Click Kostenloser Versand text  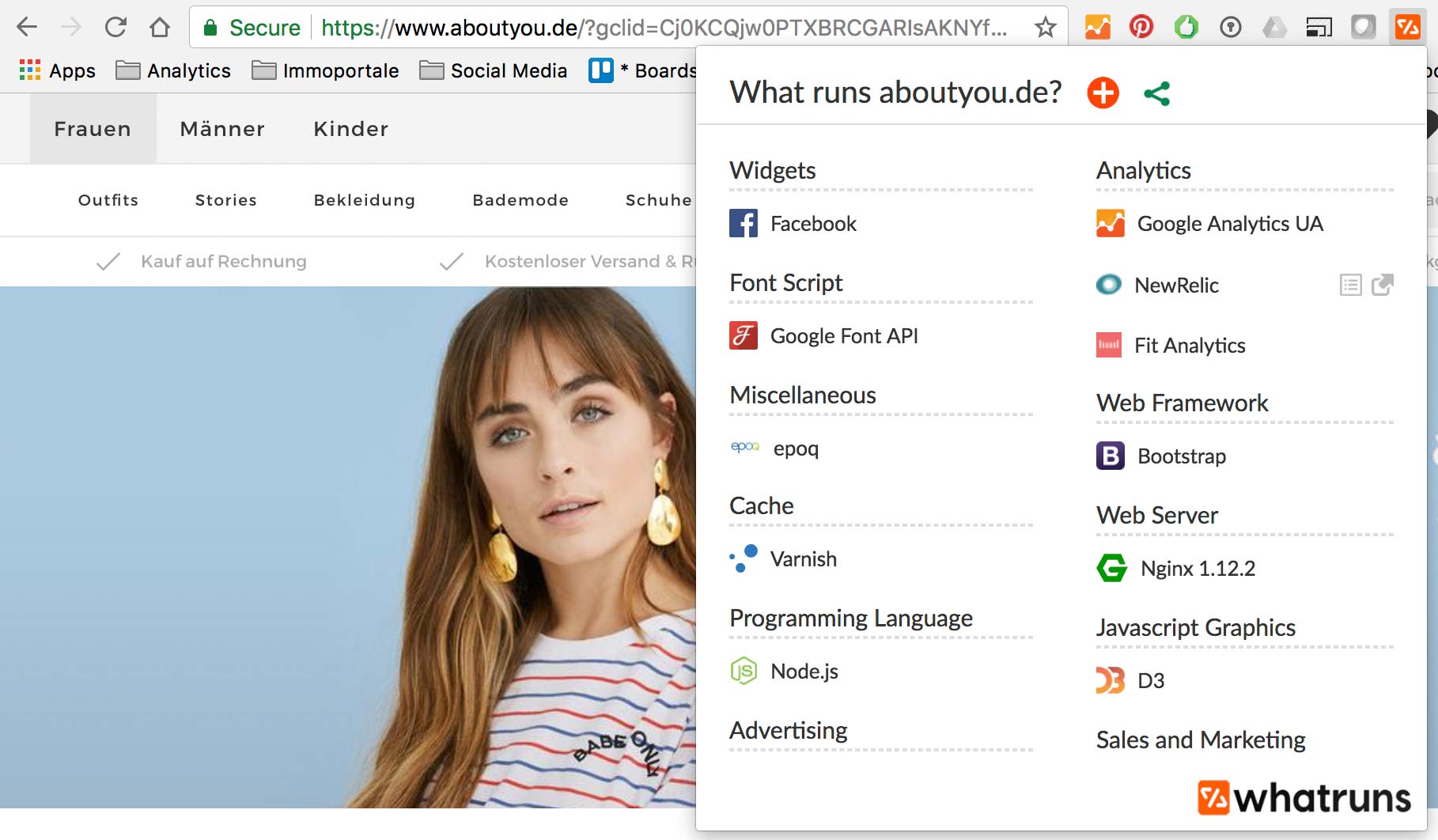[x=572, y=261]
